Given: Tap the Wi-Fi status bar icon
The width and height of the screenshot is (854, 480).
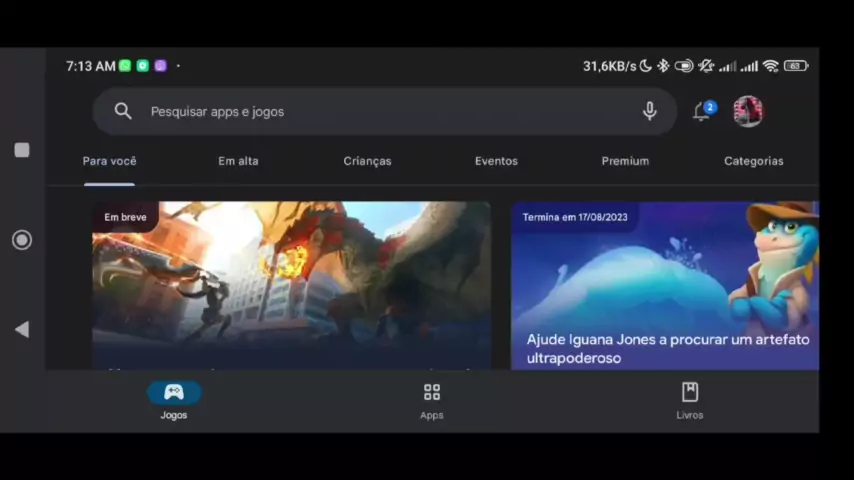Looking at the screenshot, I should click(770, 66).
